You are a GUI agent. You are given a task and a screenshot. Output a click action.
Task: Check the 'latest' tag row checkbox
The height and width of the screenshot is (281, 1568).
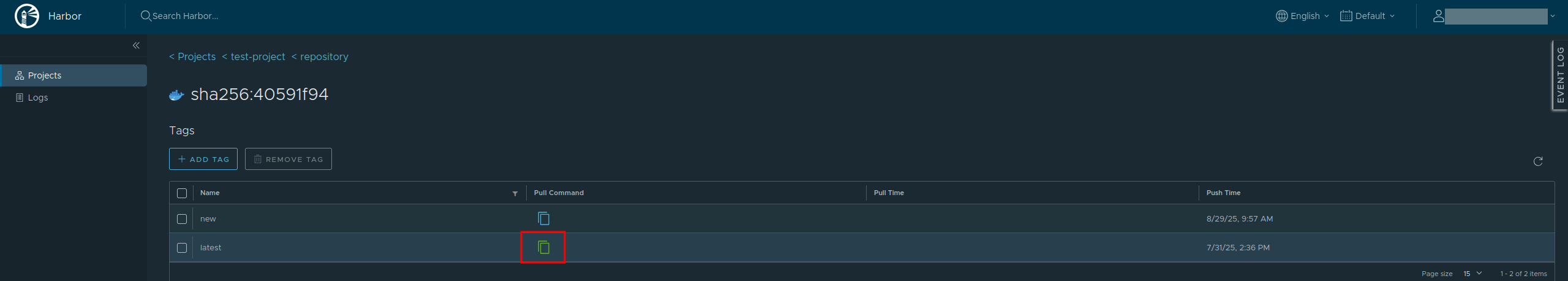182,248
